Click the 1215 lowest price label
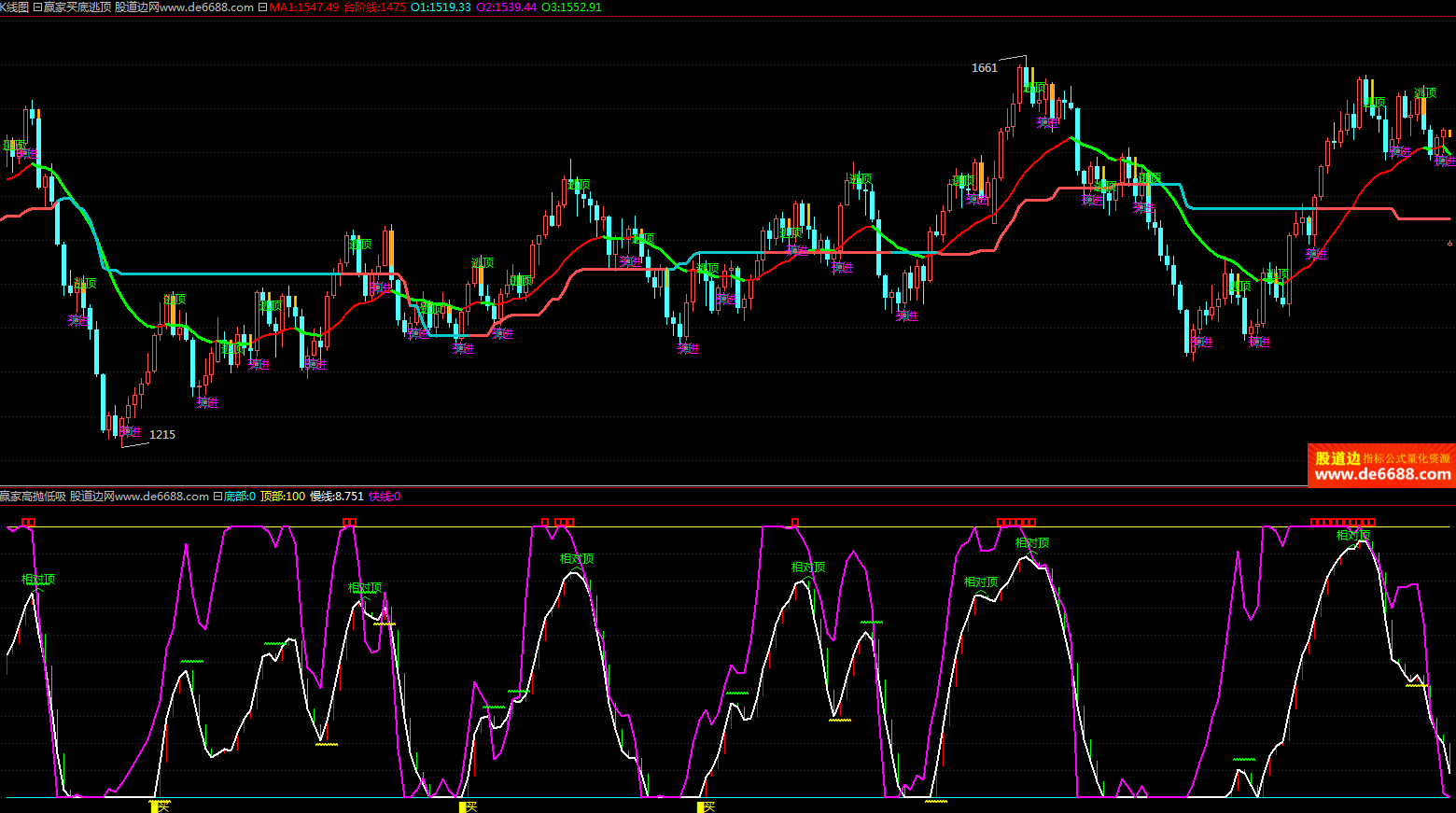 (x=162, y=435)
